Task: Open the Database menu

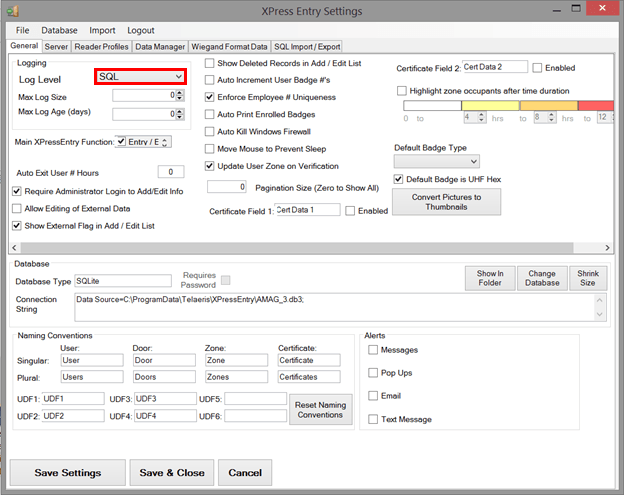Action: click(59, 30)
